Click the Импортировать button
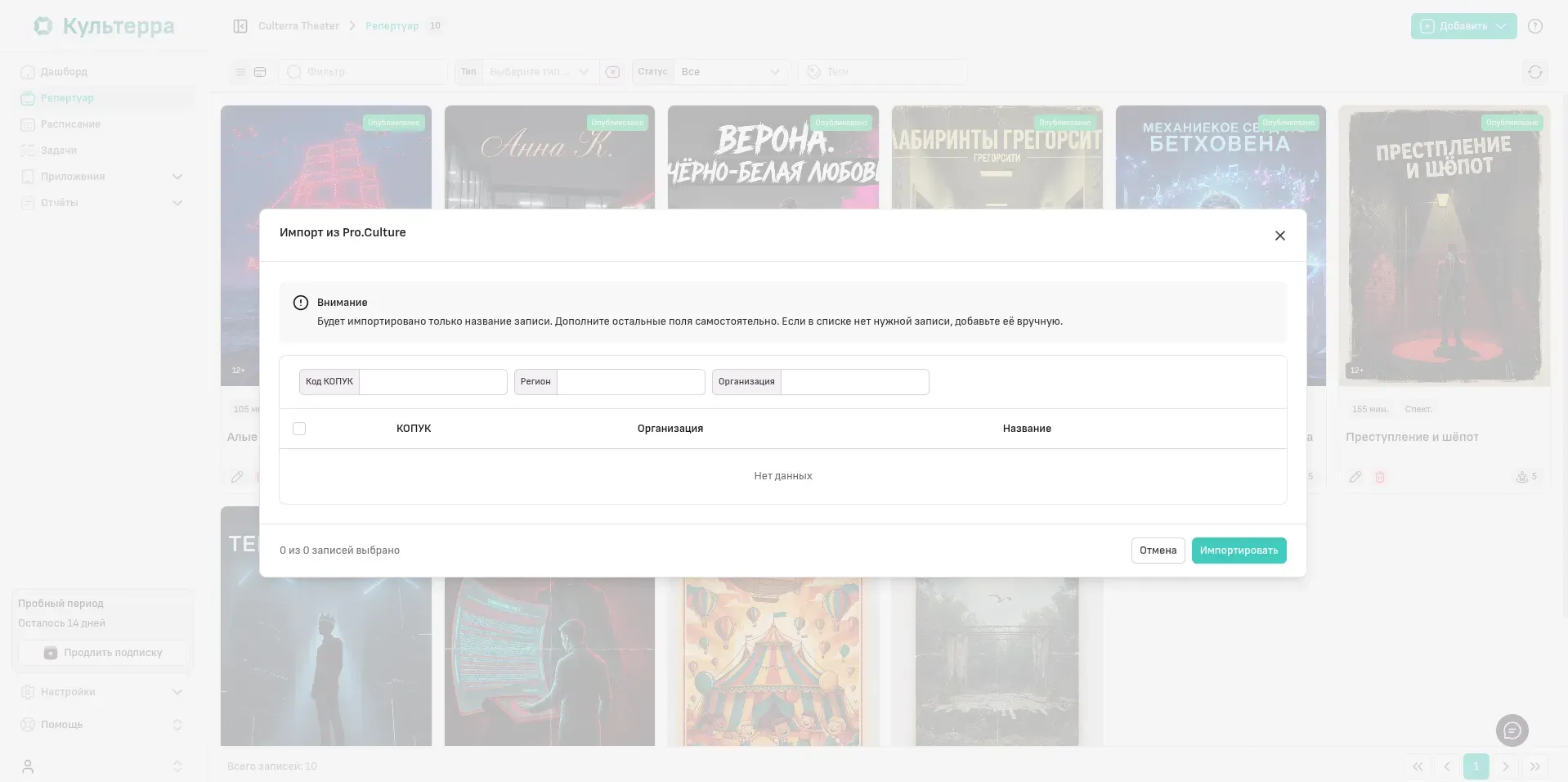 [x=1239, y=551]
